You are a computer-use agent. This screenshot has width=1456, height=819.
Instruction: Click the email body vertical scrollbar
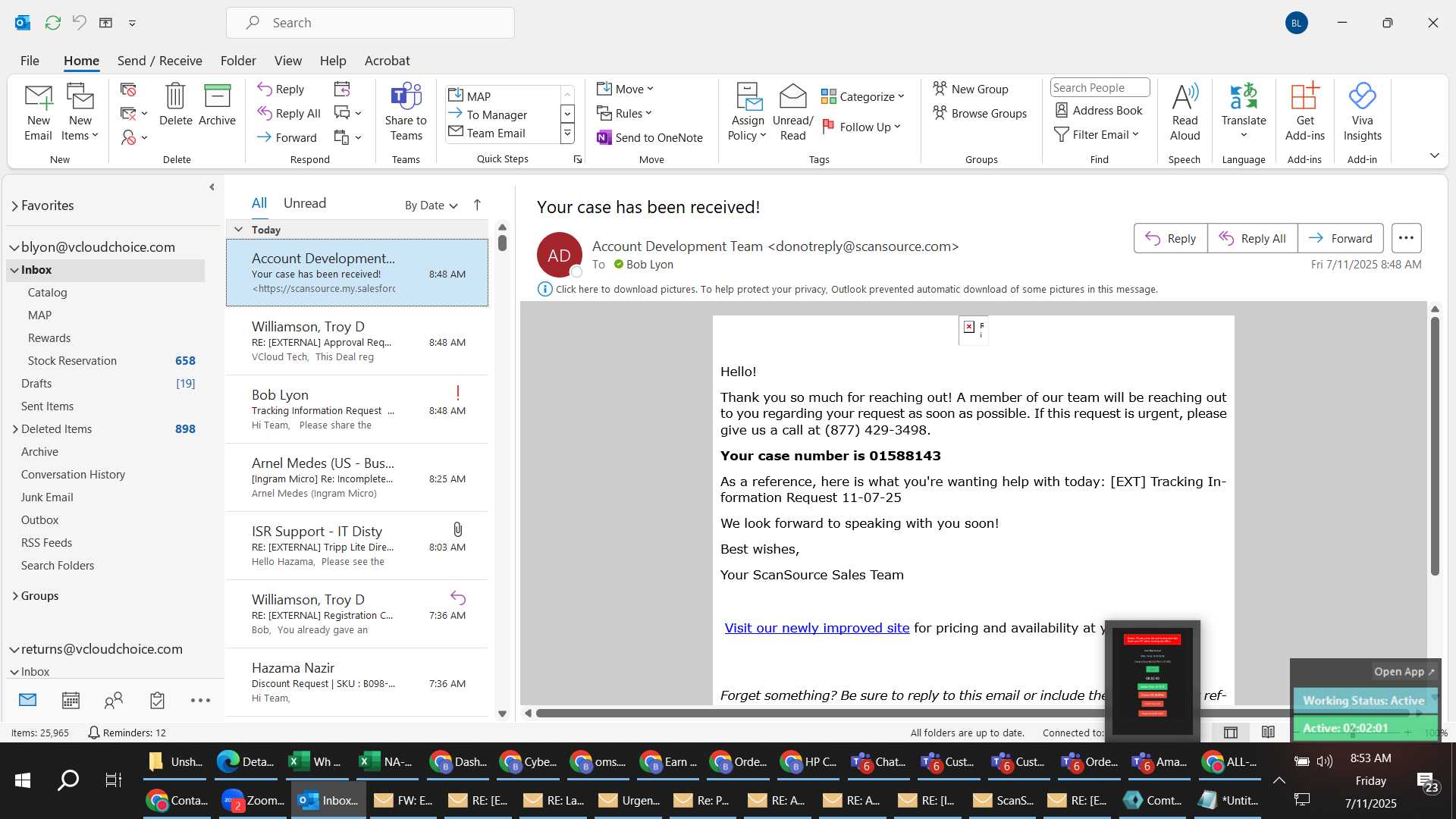point(1435,446)
